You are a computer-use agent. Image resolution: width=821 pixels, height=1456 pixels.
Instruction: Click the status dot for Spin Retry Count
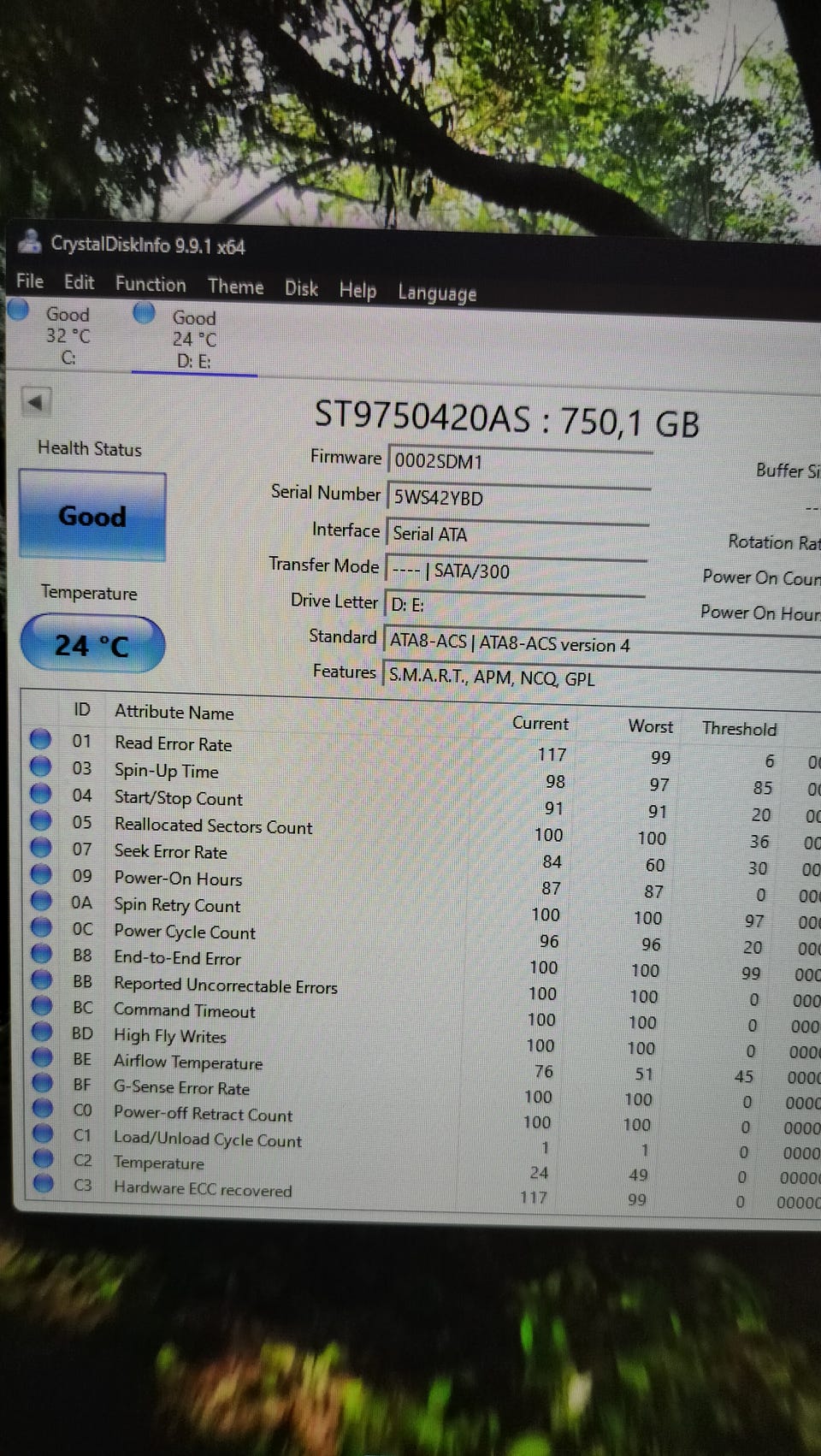pyautogui.click(x=41, y=900)
